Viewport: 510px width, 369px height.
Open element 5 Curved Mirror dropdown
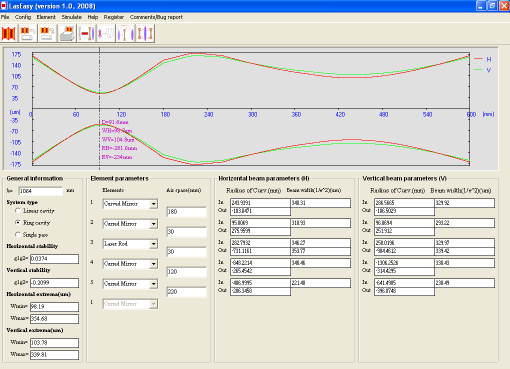pyautogui.click(x=153, y=284)
